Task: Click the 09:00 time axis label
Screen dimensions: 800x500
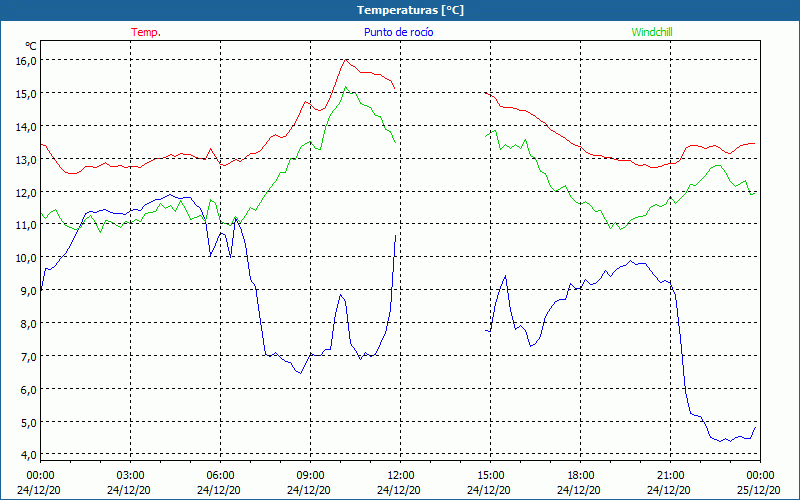Action: click(x=310, y=476)
